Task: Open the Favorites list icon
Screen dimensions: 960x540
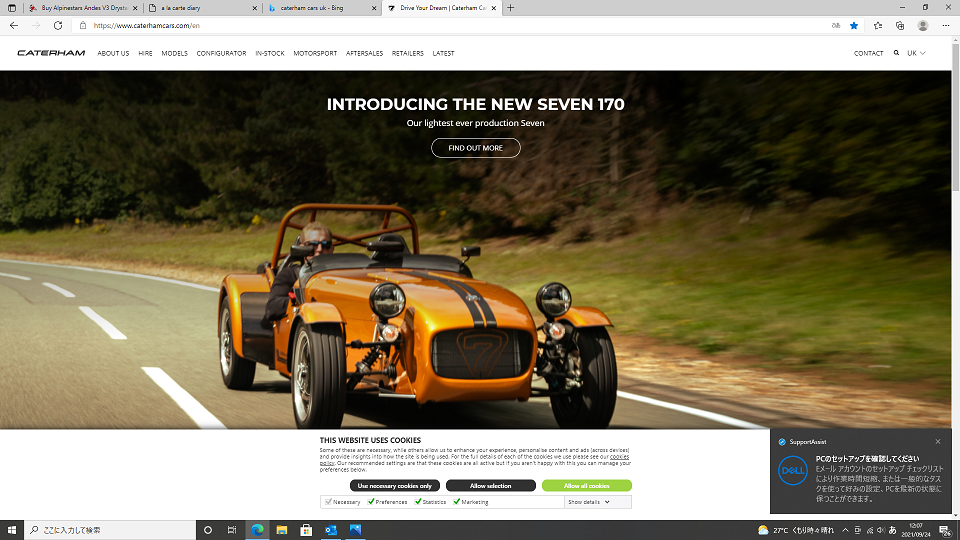Action: [877, 26]
